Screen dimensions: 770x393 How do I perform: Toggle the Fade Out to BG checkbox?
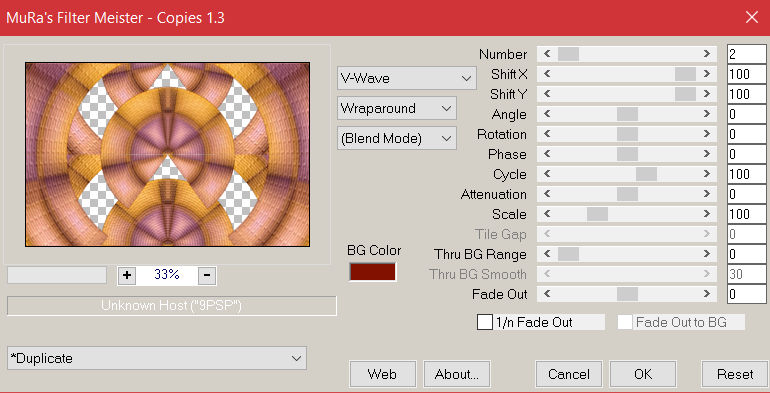coord(625,323)
